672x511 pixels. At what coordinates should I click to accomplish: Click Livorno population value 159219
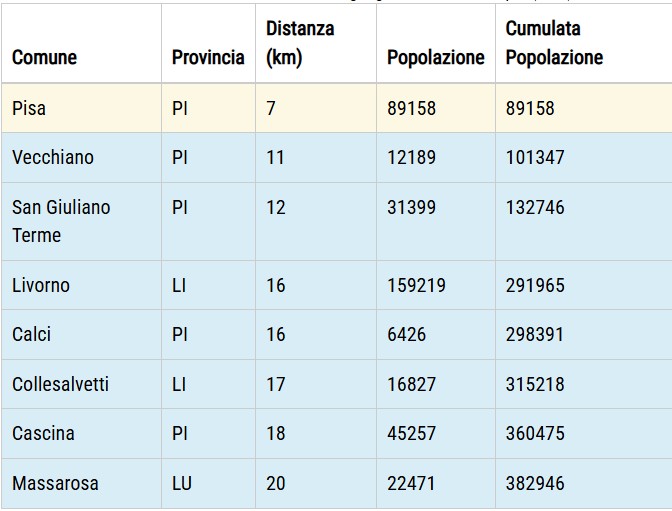(x=416, y=286)
